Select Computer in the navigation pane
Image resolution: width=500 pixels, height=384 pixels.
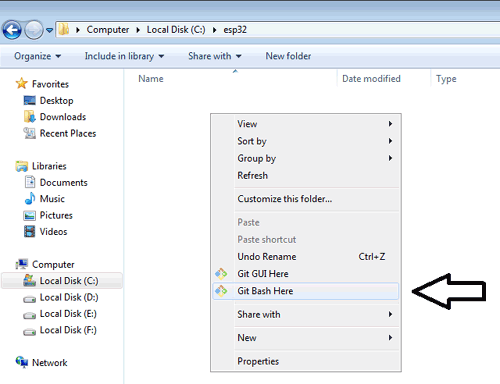coord(53,265)
